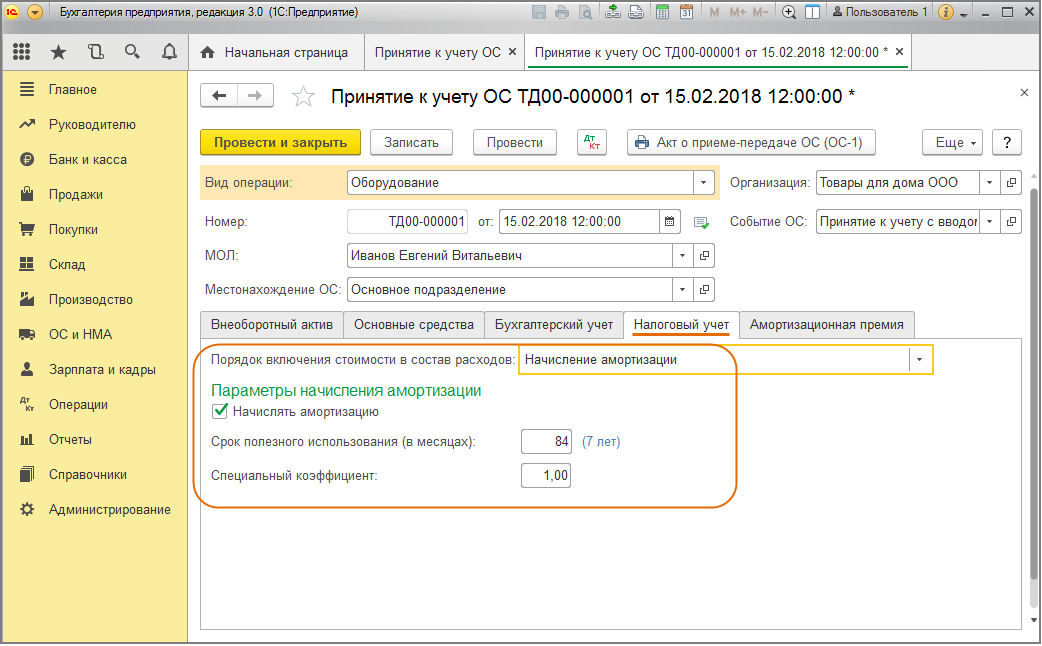Open the calculator icon in title bar

662,12
